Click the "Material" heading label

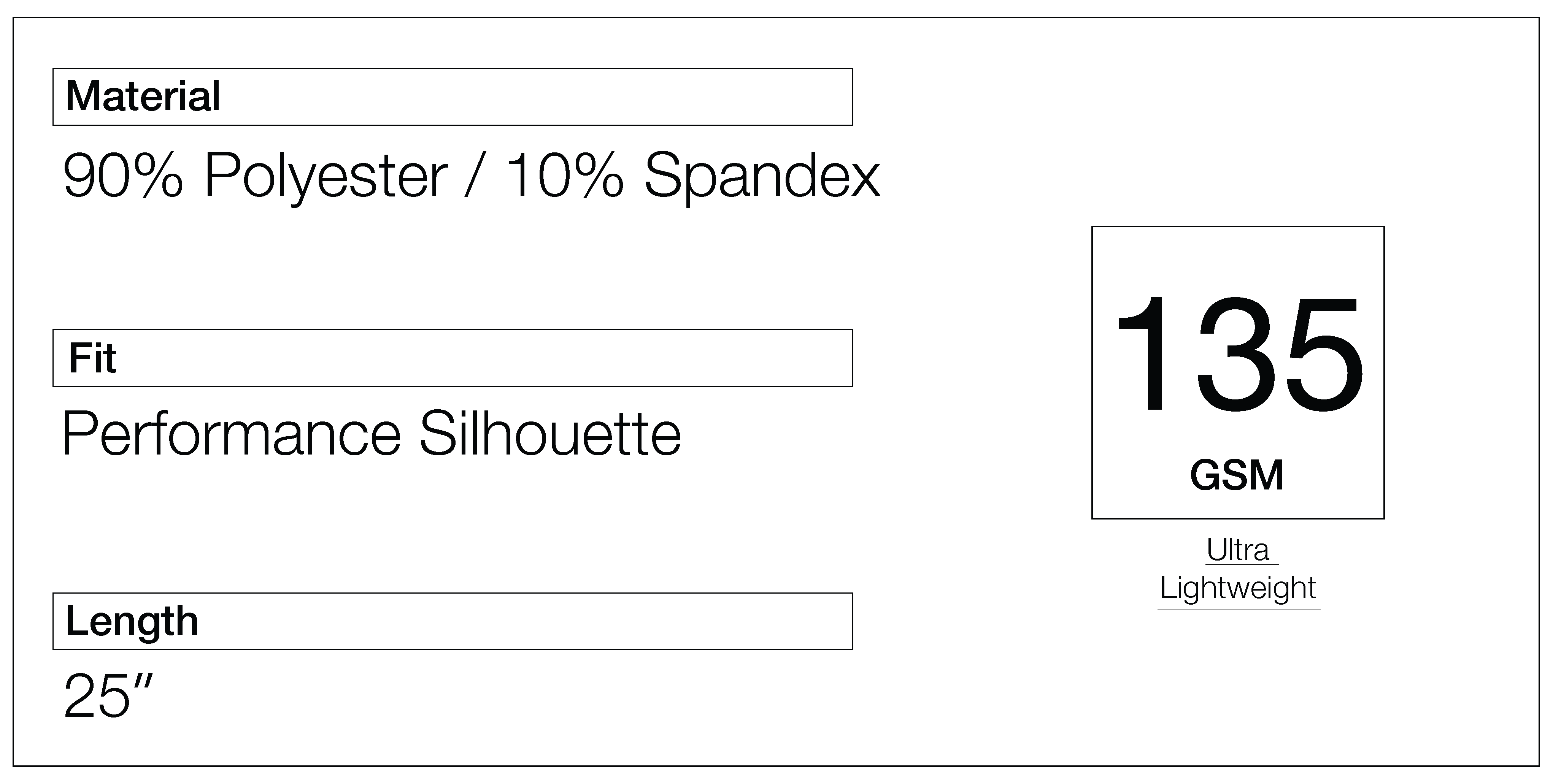click(143, 97)
